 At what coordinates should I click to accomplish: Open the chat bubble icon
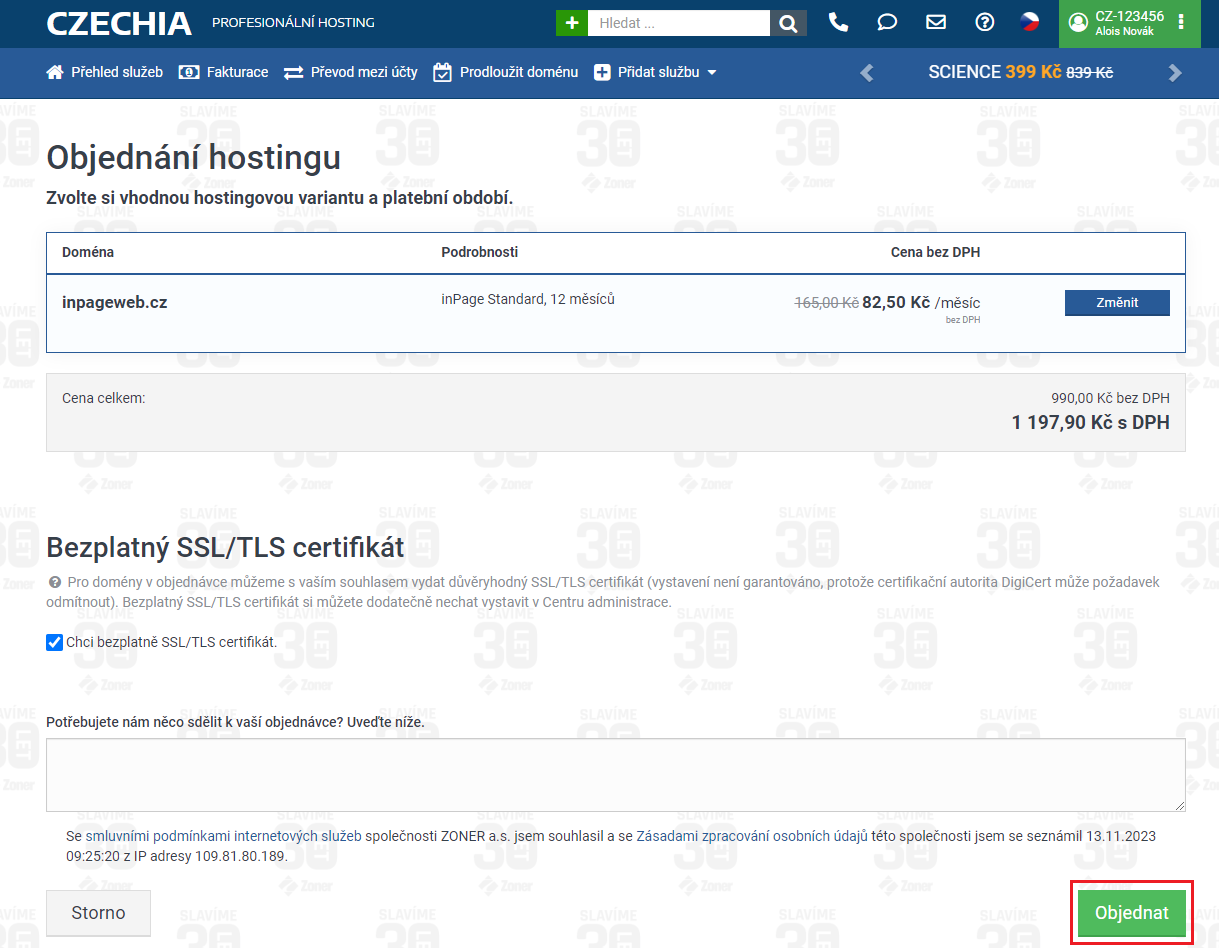(x=887, y=22)
